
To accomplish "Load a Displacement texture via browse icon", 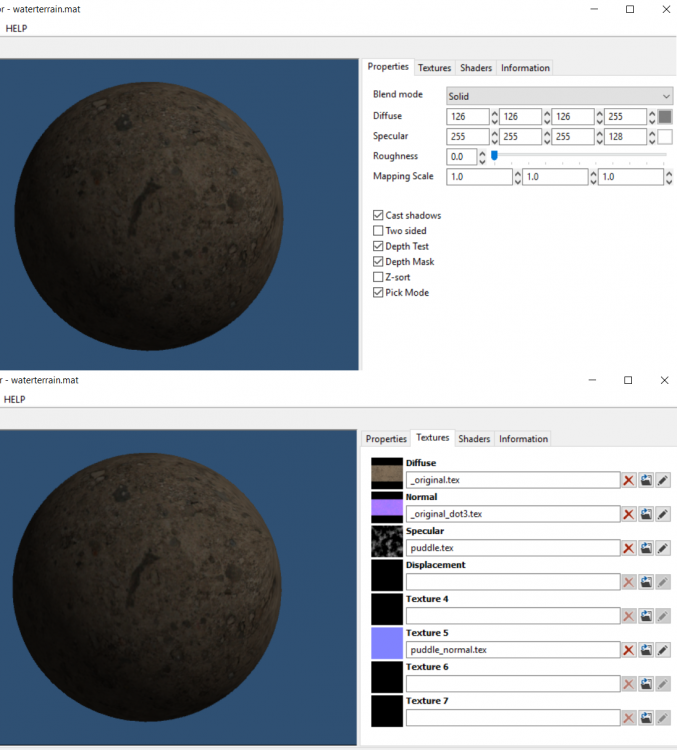I will click(646, 582).
